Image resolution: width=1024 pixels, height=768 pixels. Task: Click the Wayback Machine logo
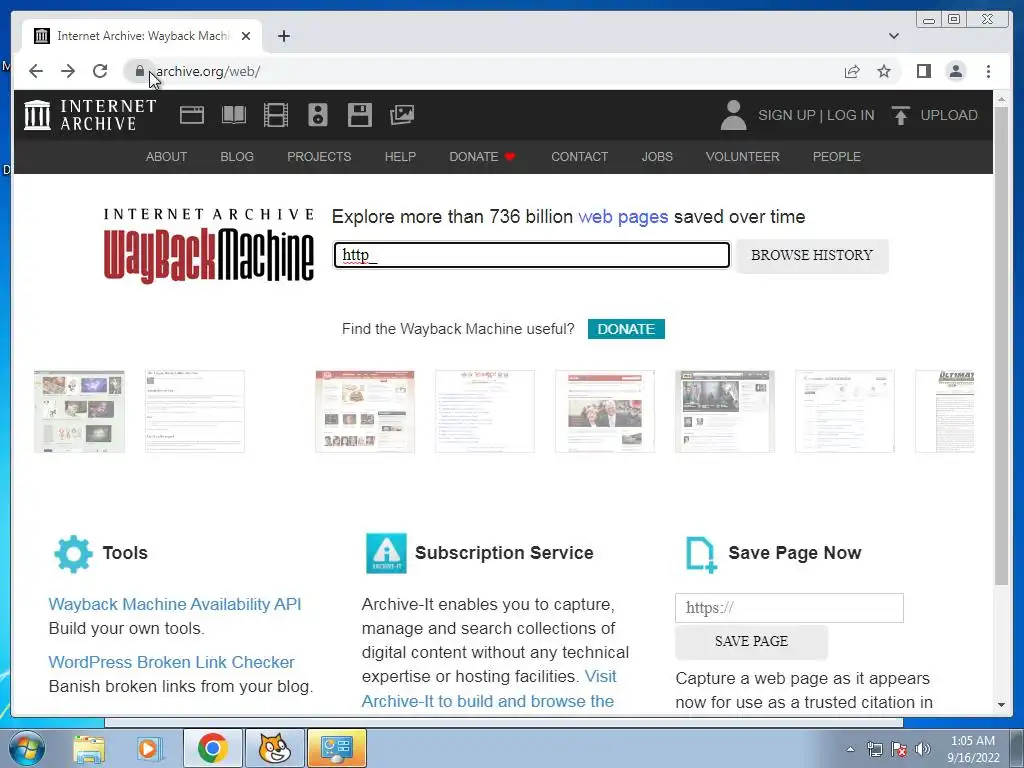pos(208,246)
